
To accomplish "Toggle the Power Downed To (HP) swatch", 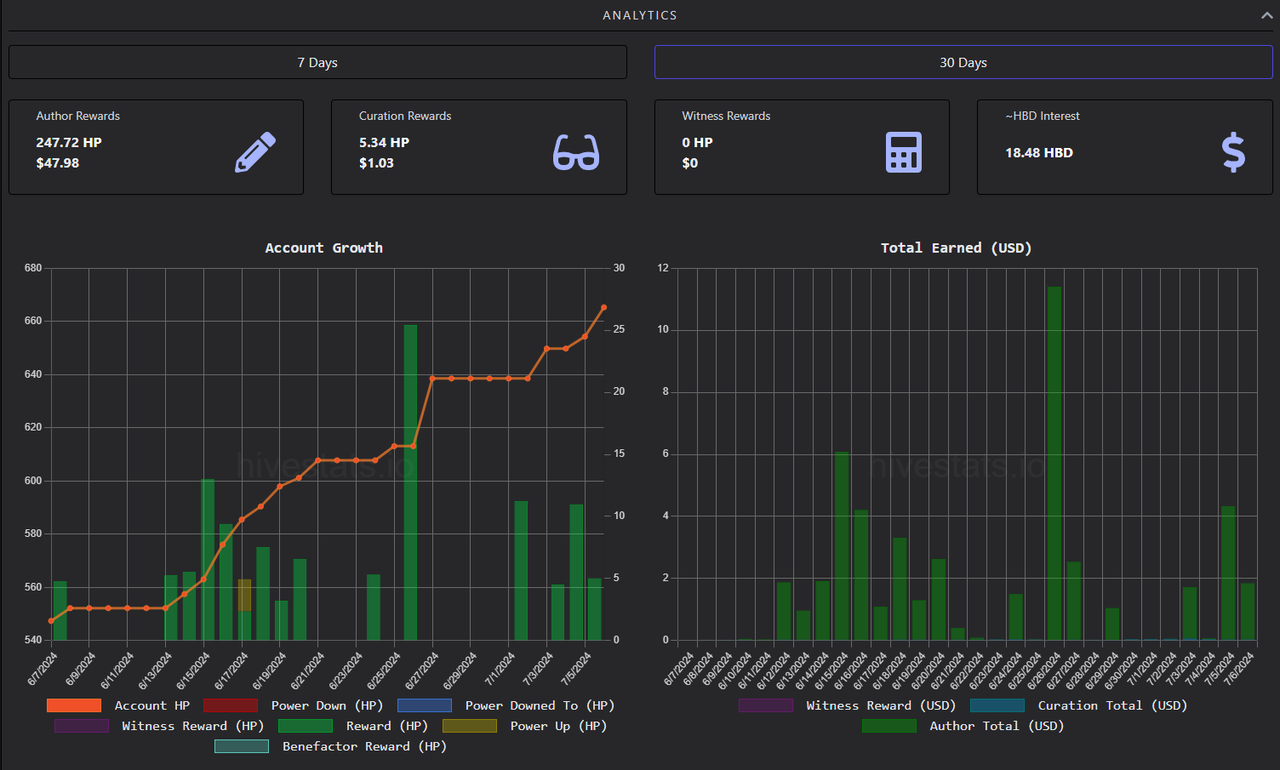I will pos(424,706).
